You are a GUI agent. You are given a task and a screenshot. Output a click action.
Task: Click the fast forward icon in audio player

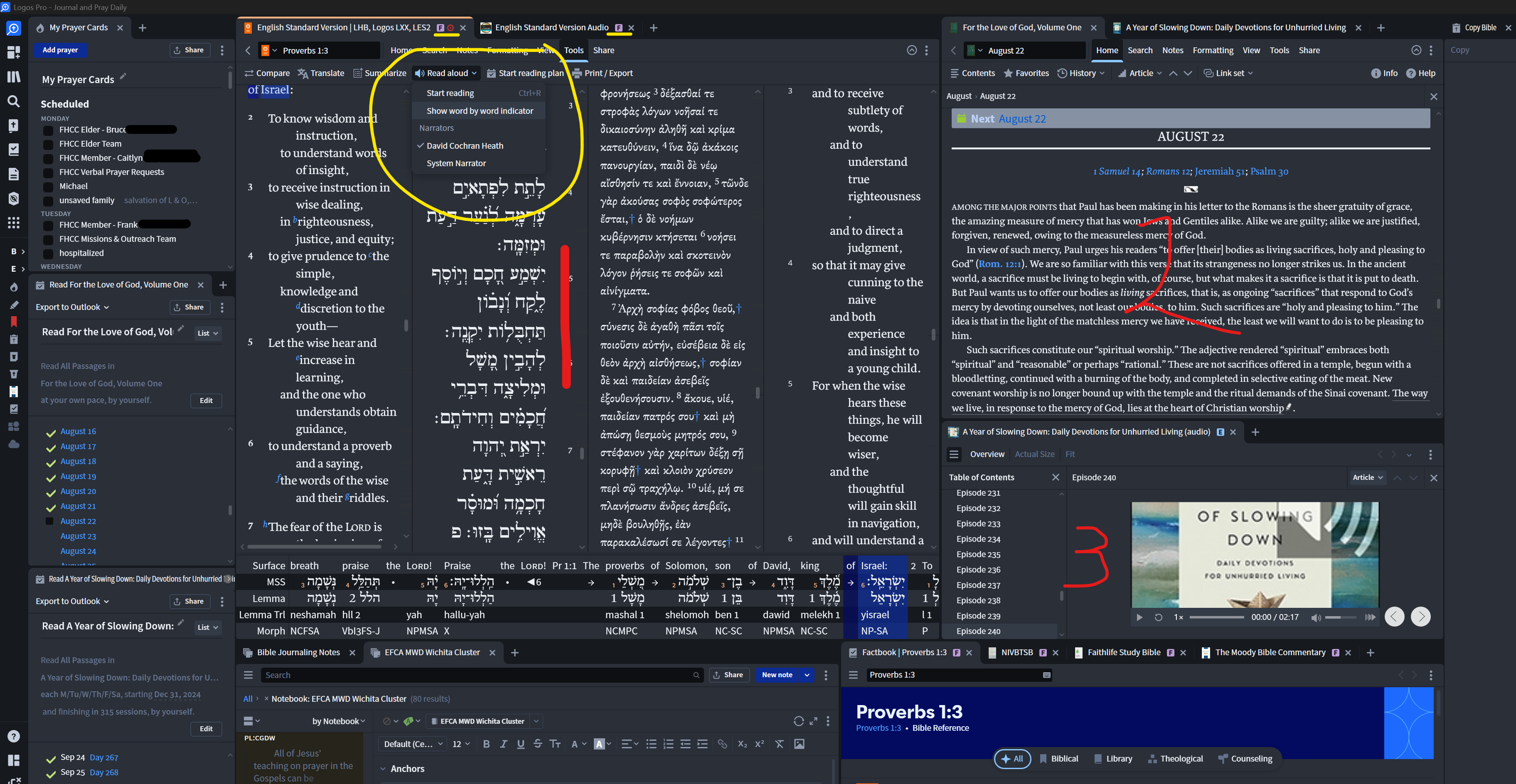point(1371,617)
